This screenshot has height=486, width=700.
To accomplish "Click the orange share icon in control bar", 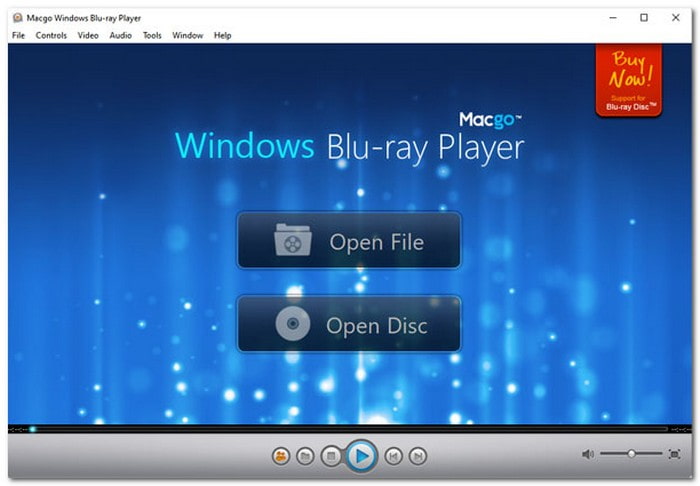I will click(281, 456).
